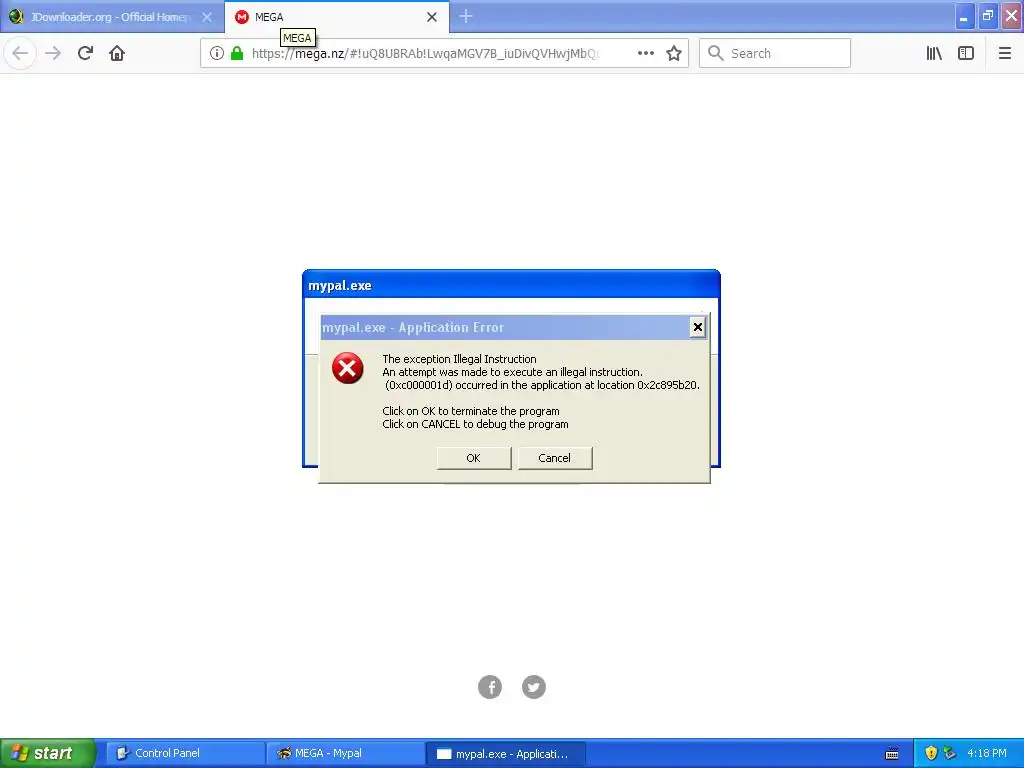Image resolution: width=1024 pixels, height=768 pixels.
Task: Click the network tray icon
Action: click(950, 754)
